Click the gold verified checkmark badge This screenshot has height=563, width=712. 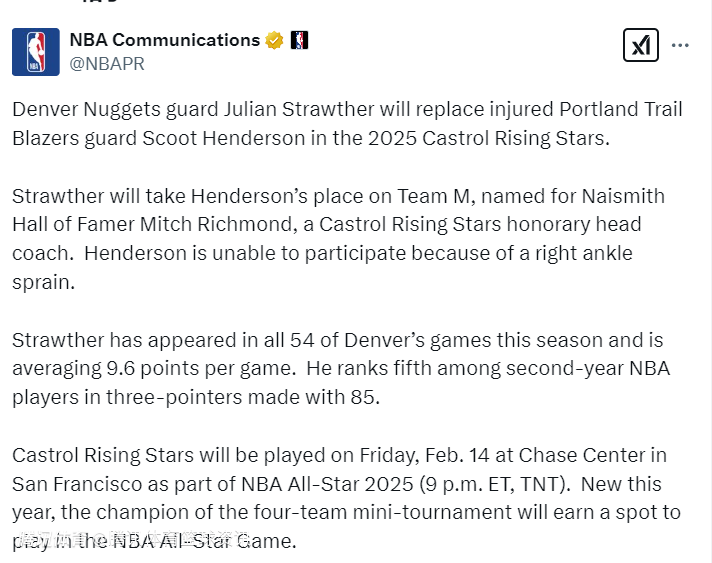274,41
